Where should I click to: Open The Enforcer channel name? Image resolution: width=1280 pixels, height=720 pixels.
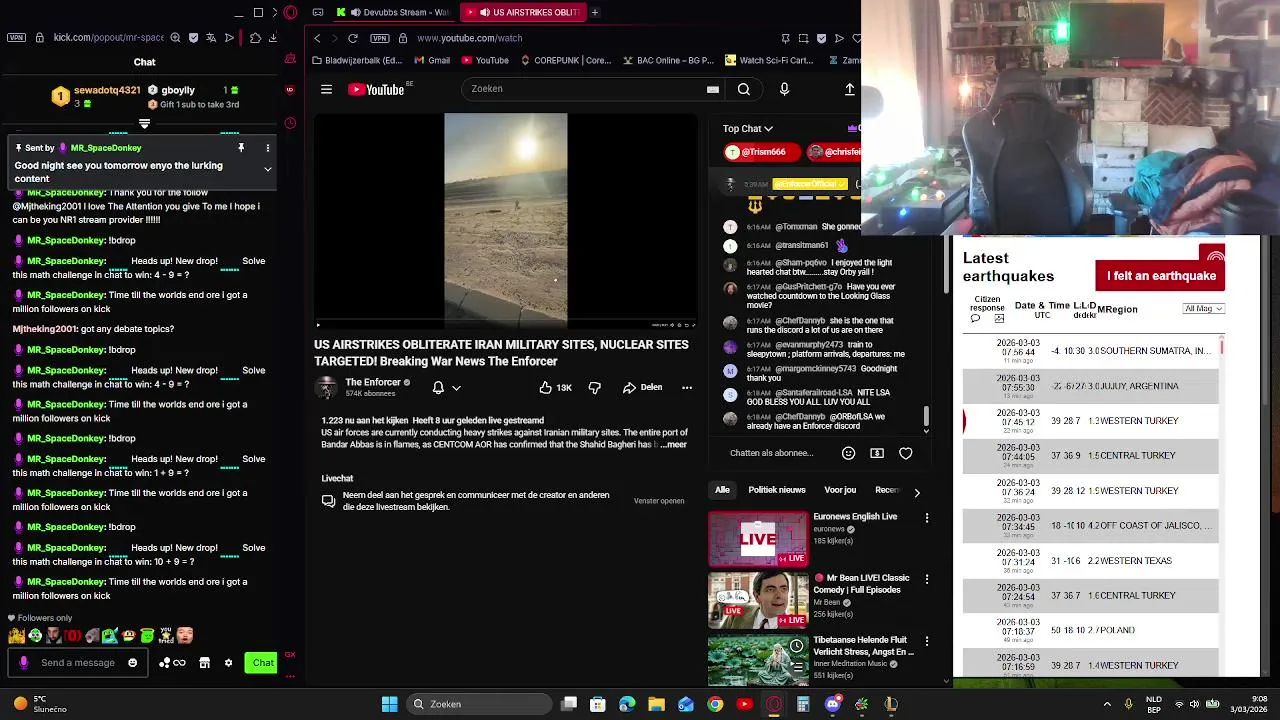click(x=373, y=382)
